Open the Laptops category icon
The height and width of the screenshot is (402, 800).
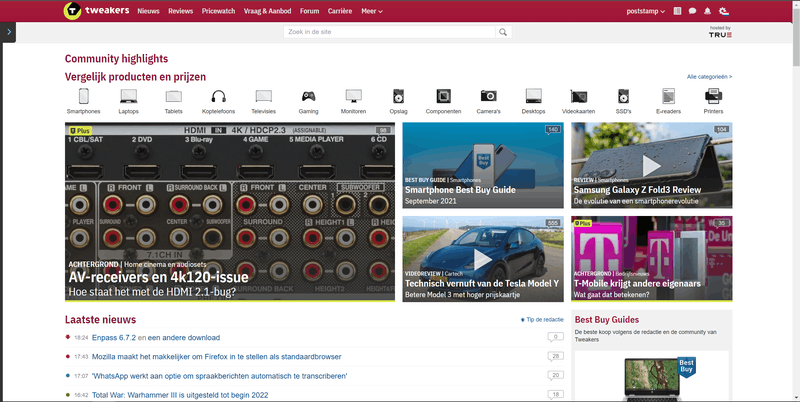129,96
